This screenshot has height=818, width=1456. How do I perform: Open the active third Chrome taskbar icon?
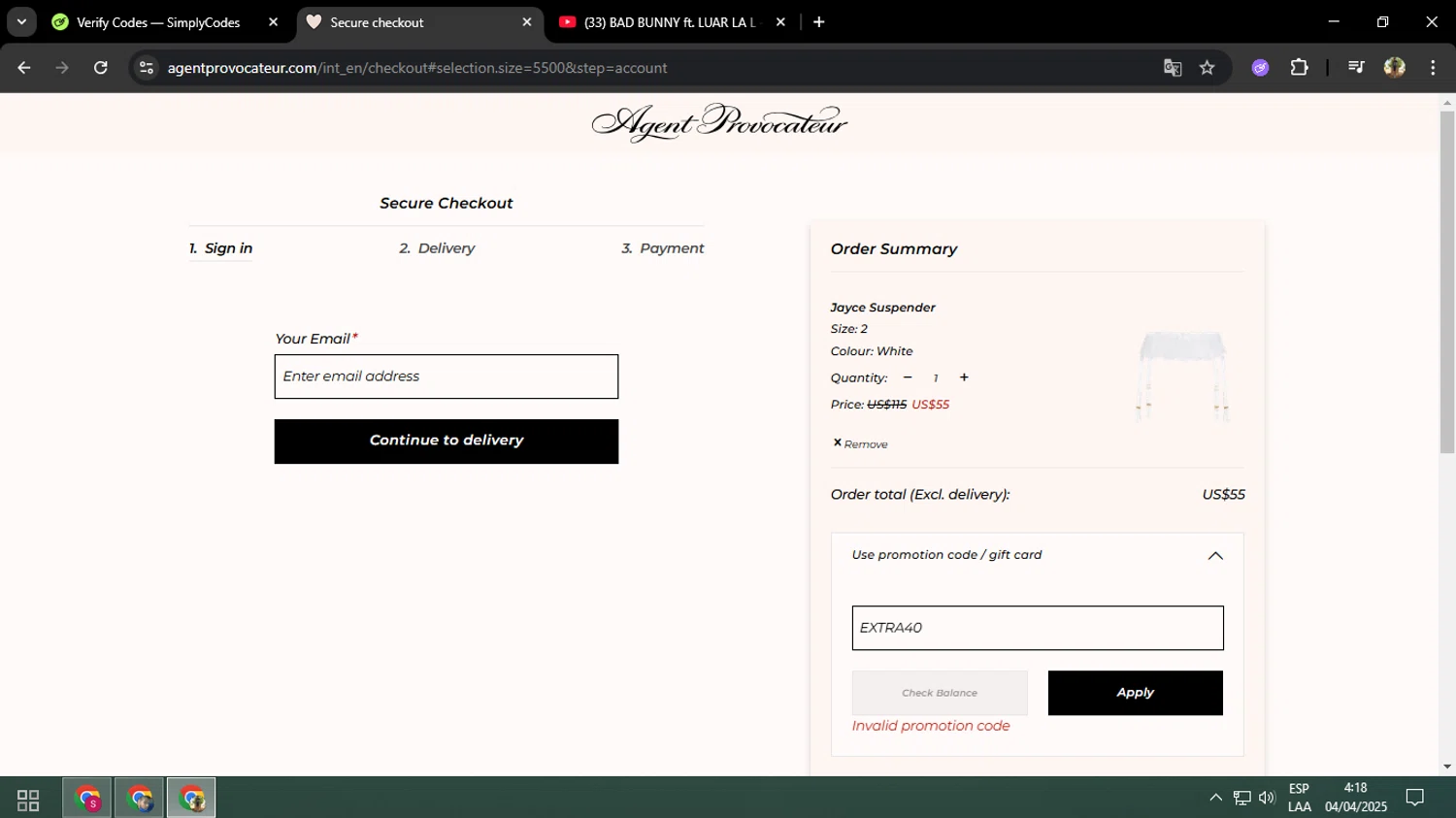191,800
